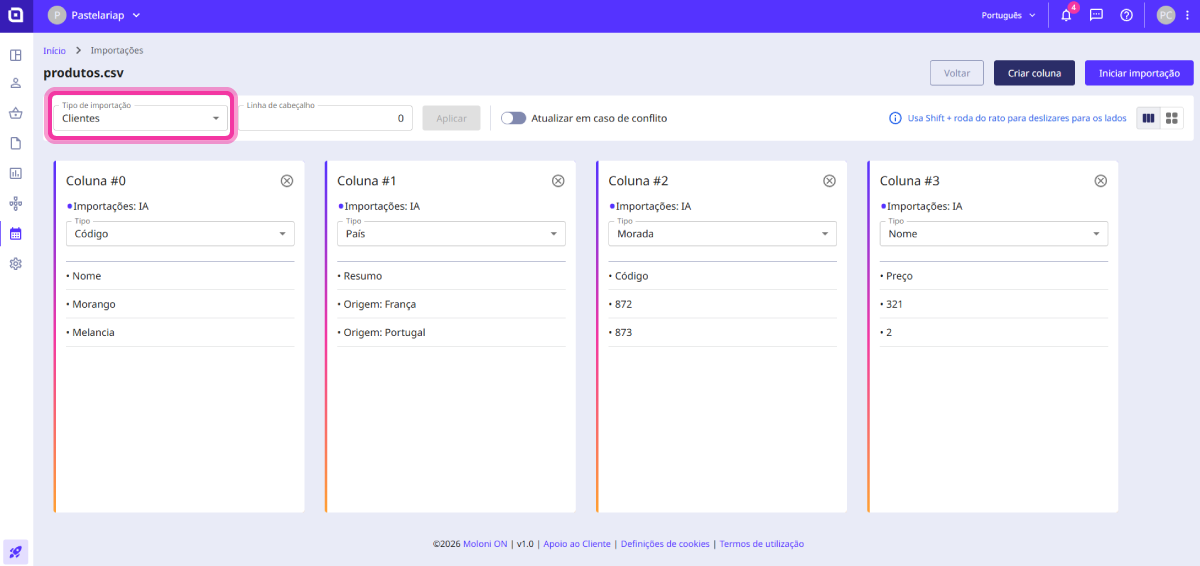Remove Coluna #2 with its X icon

[x=829, y=181]
